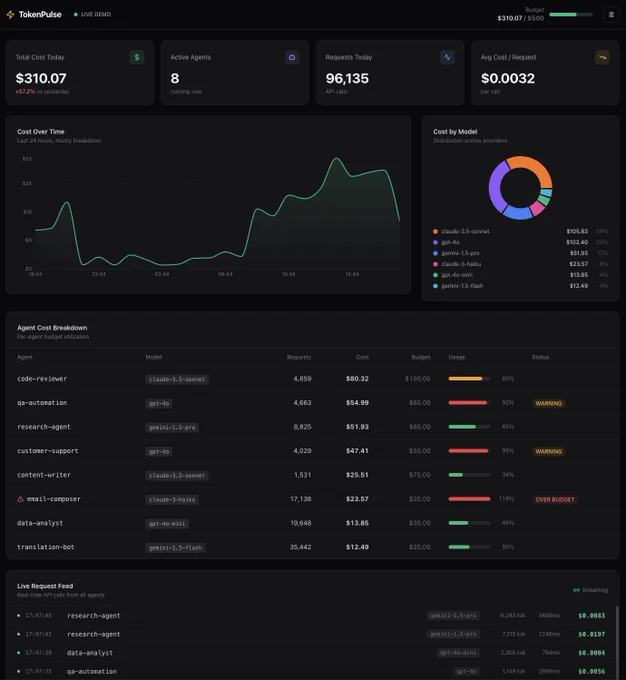Select the content-writer agent name
Viewport: 626px width, 680px height.
[x=44, y=475]
